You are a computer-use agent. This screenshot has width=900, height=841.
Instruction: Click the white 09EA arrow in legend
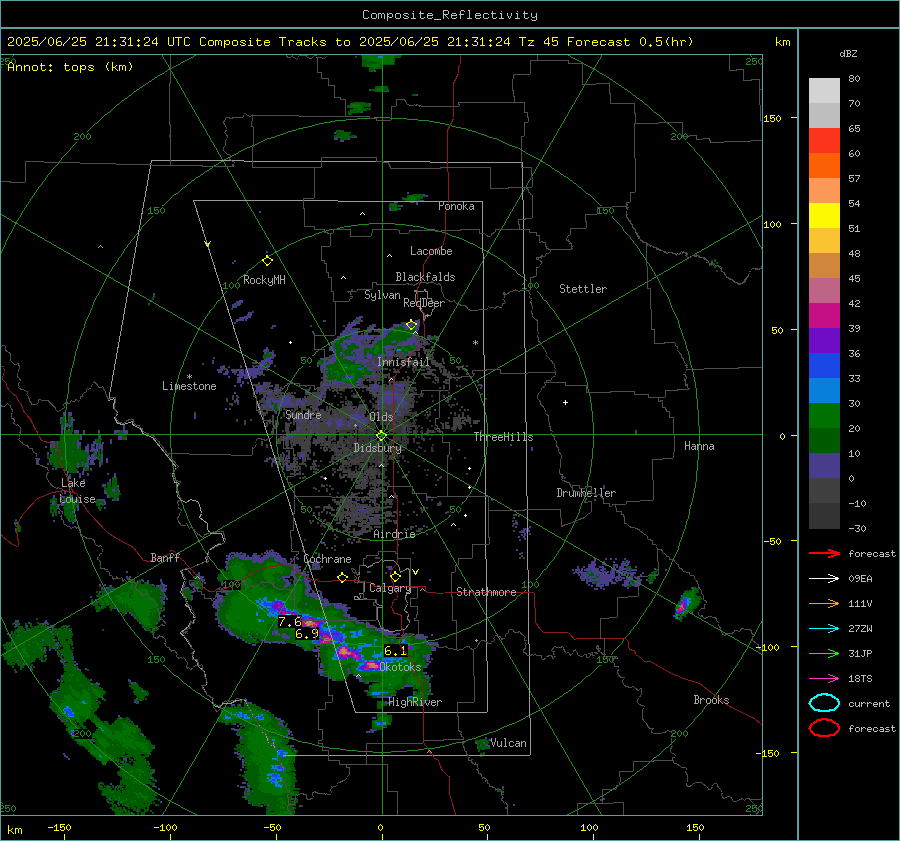[x=824, y=579]
